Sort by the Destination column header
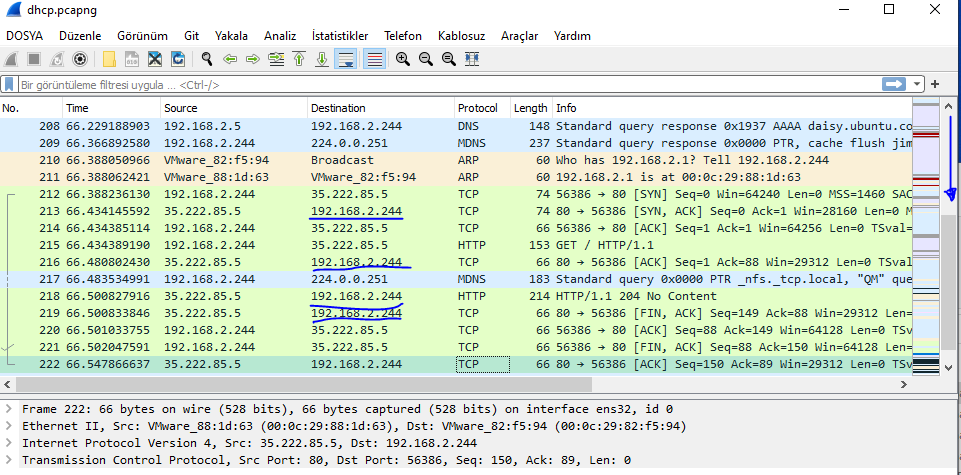Viewport: 961px width, 475px height. [x=381, y=108]
